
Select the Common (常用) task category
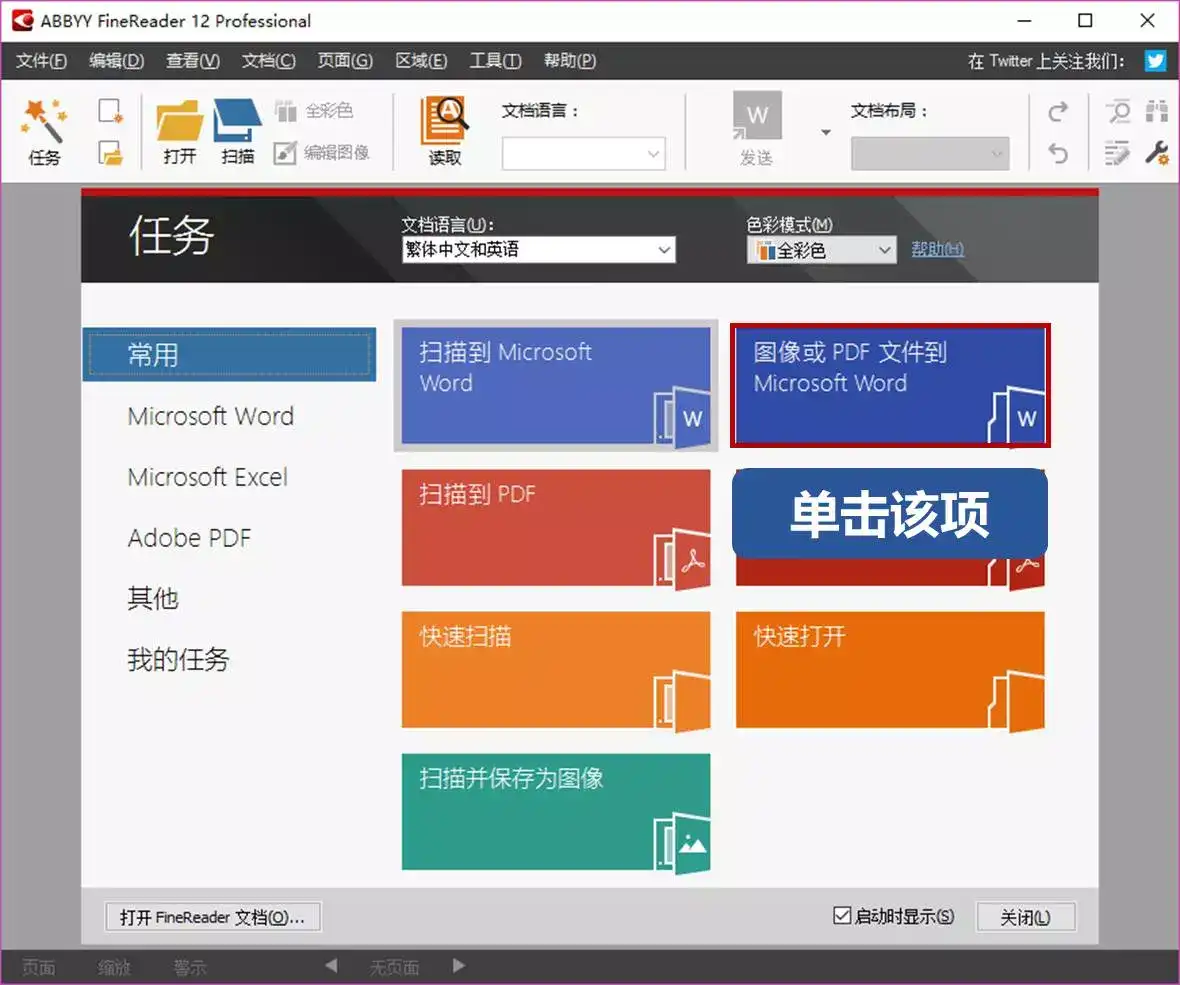229,354
